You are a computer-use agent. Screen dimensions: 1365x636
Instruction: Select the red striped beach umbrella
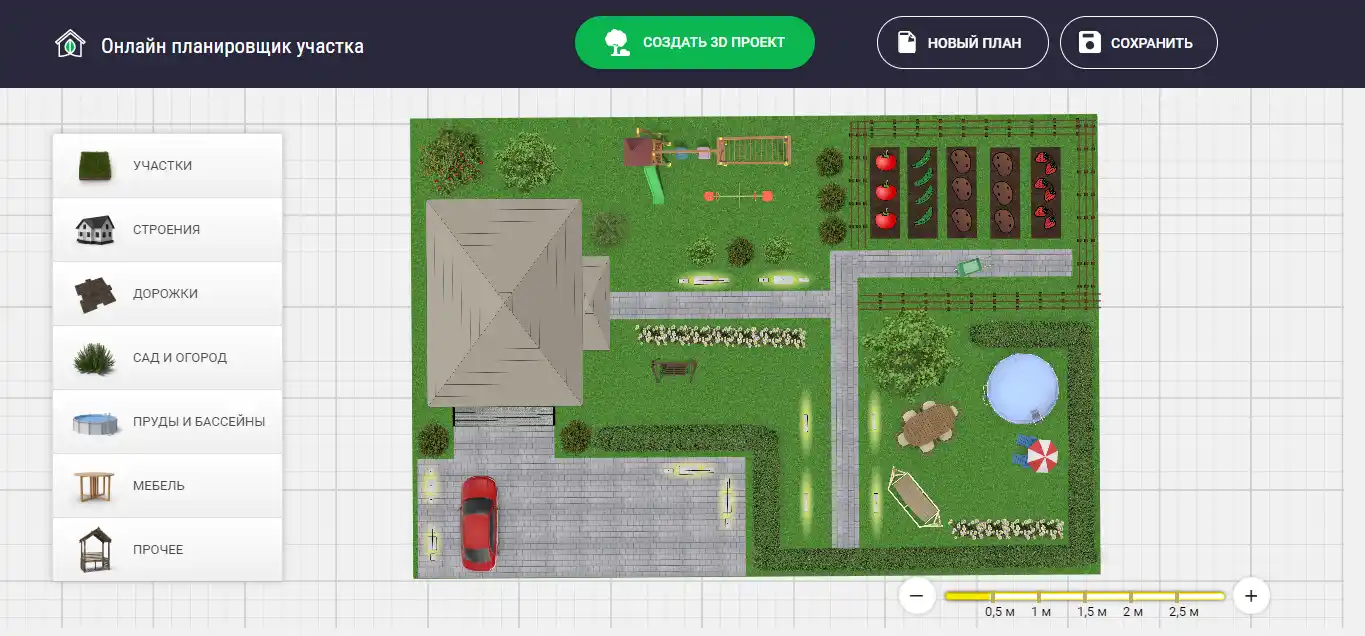1042,457
